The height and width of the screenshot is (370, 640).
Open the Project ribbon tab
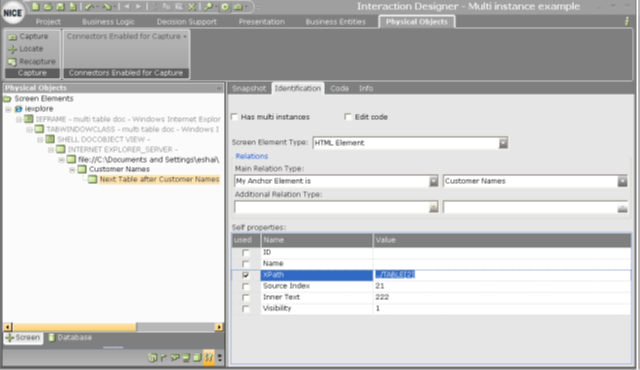click(x=48, y=22)
